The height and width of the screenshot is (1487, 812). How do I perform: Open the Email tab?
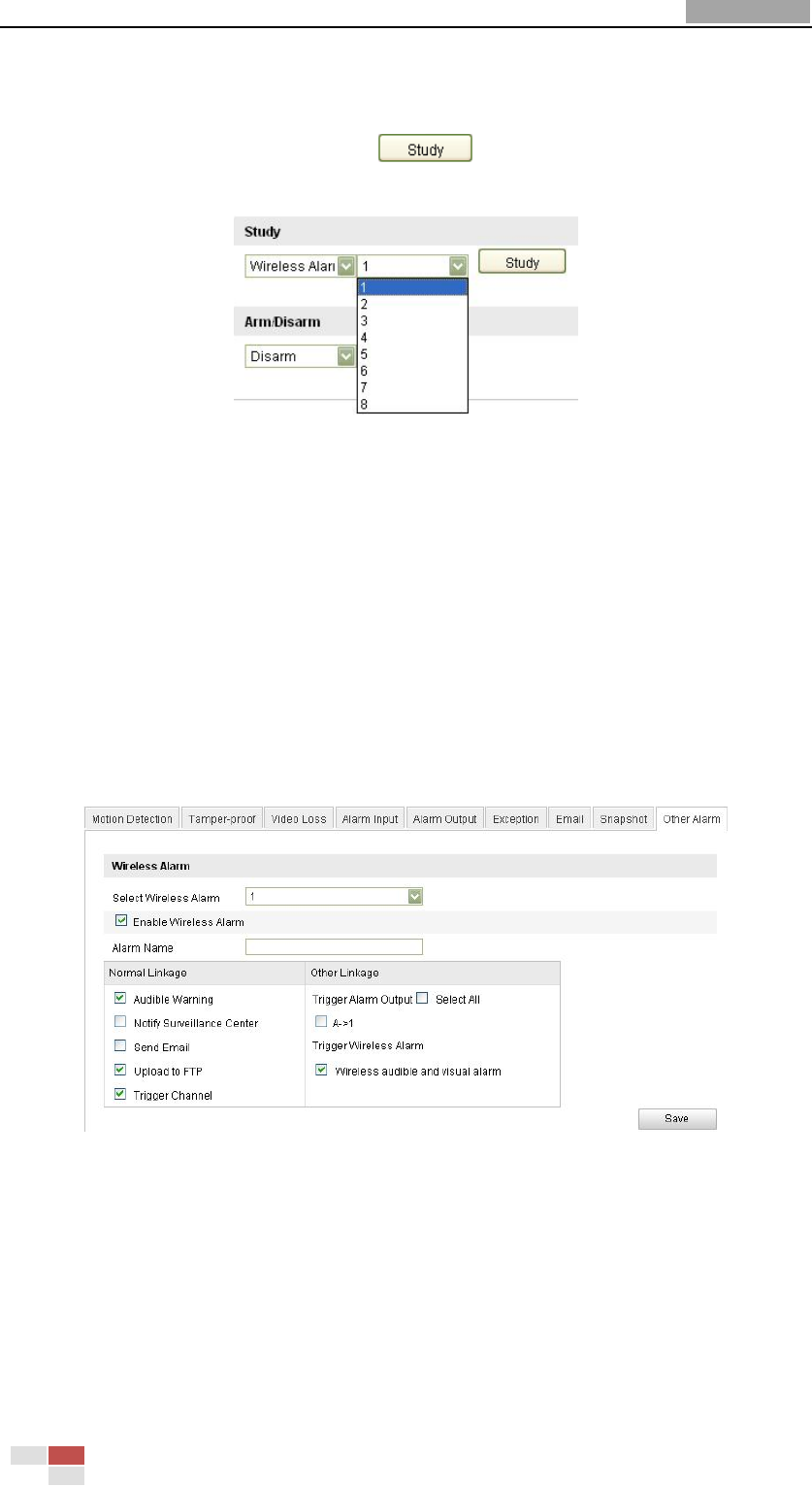(568, 818)
